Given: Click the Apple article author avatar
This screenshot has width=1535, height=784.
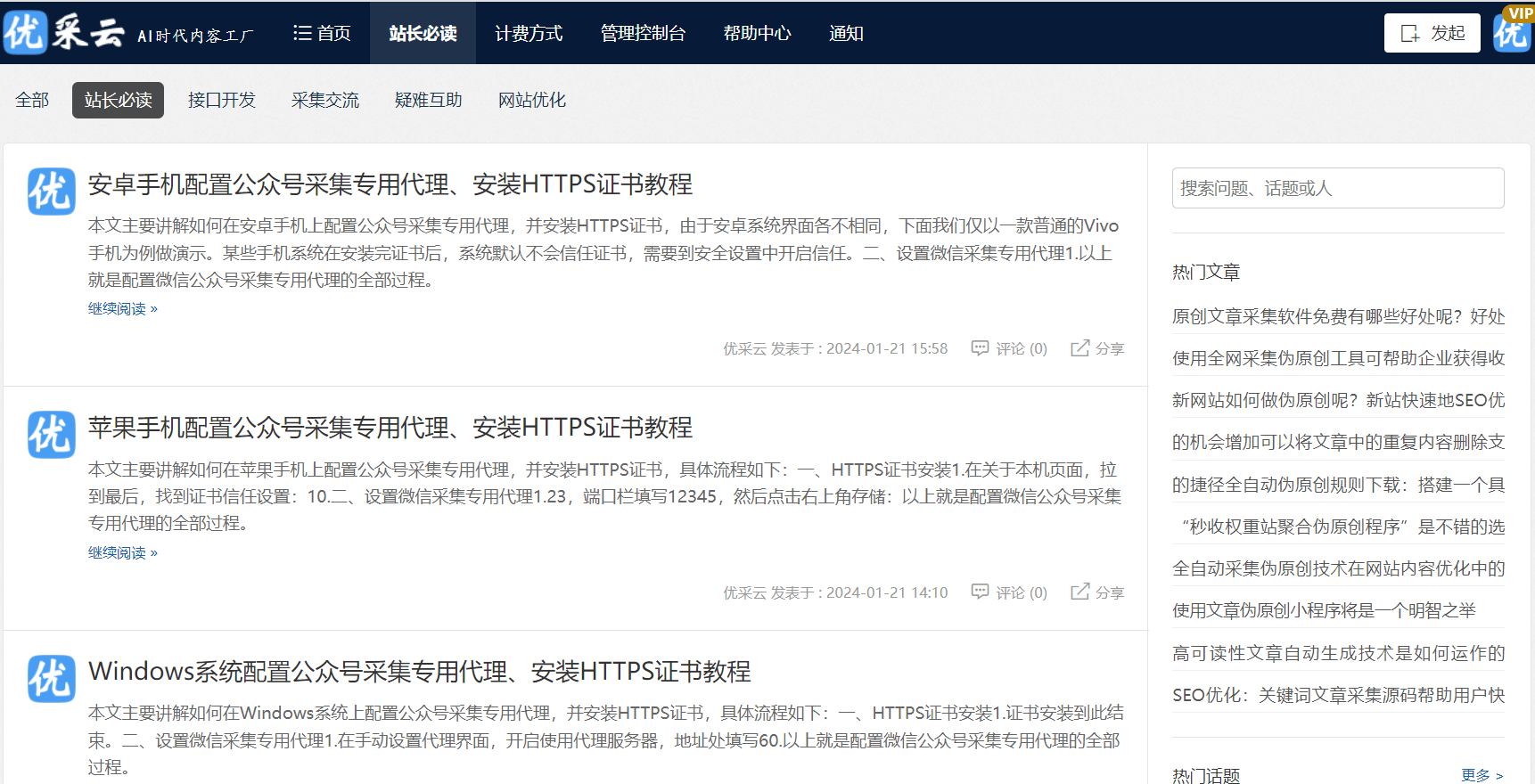Looking at the screenshot, I should click(x=52, y=435).
